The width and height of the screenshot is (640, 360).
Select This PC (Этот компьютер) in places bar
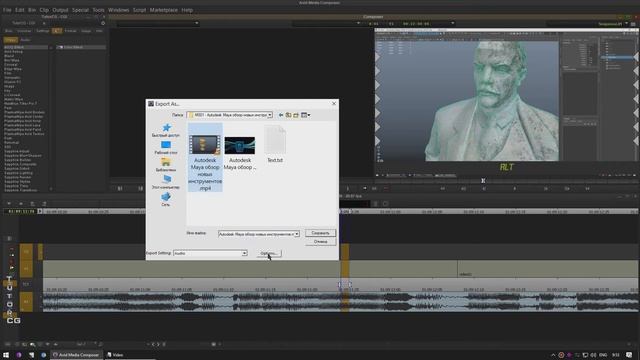coord(166,182)
